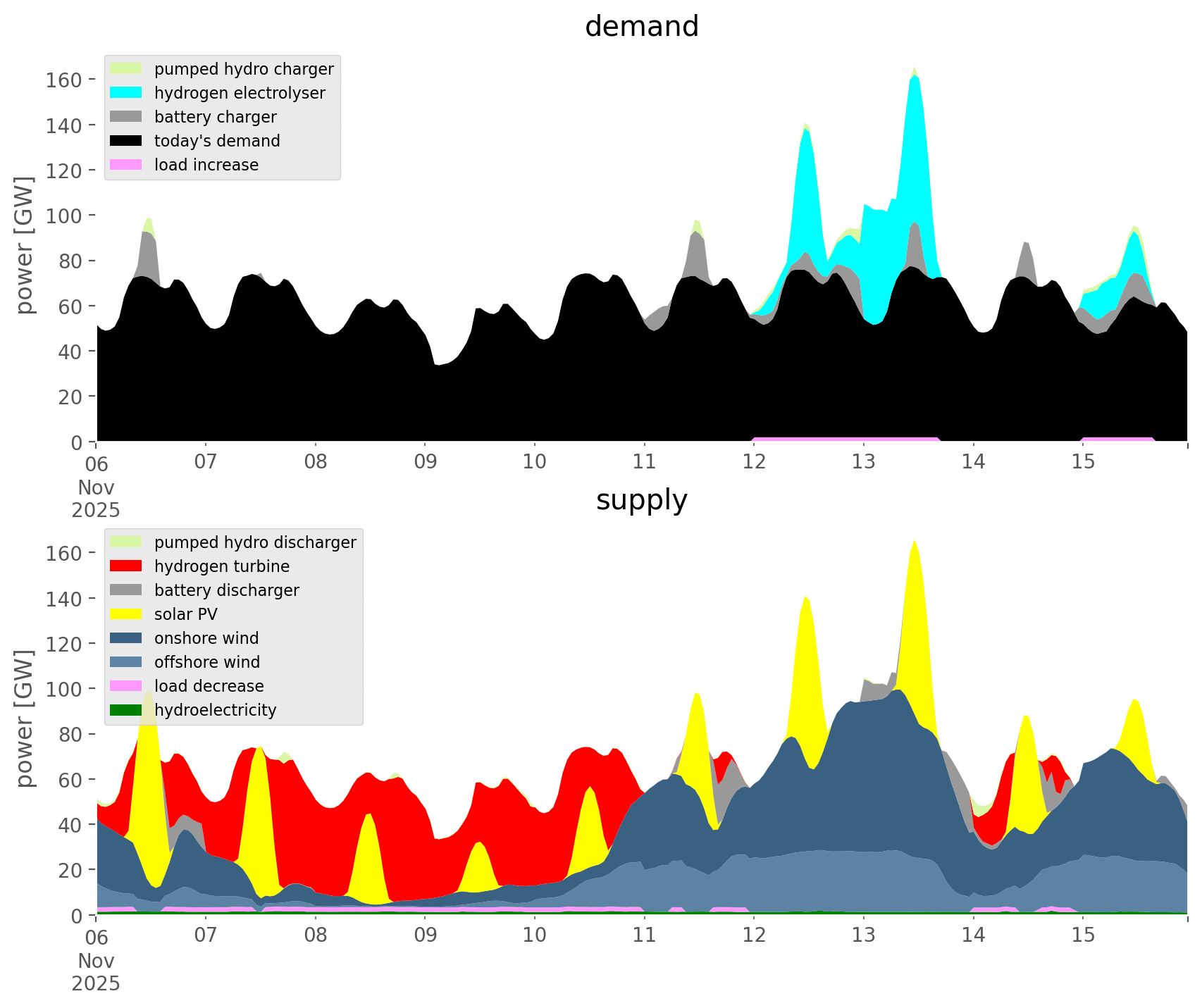This screenshot has width=1202, height=1008.
Task: Click the cyan hydrogen electrolyser legend swatch
Action: point(126,93)
